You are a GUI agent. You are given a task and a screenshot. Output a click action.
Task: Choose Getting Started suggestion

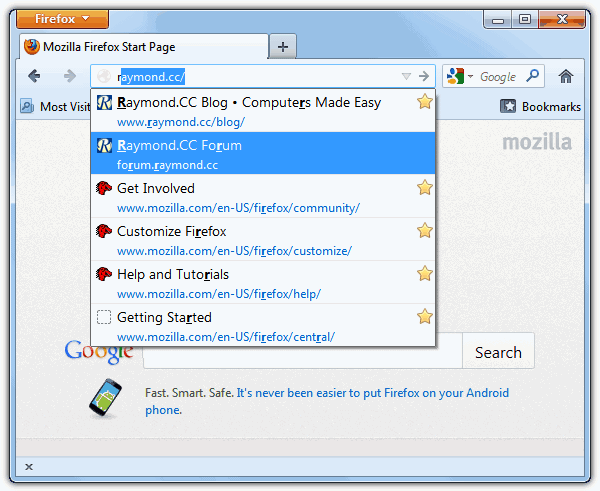pyautogui.click(x=263, y=325)
